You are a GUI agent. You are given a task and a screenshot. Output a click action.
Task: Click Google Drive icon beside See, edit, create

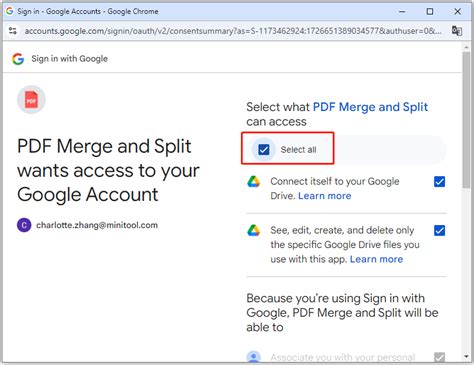tap(253, 230)
